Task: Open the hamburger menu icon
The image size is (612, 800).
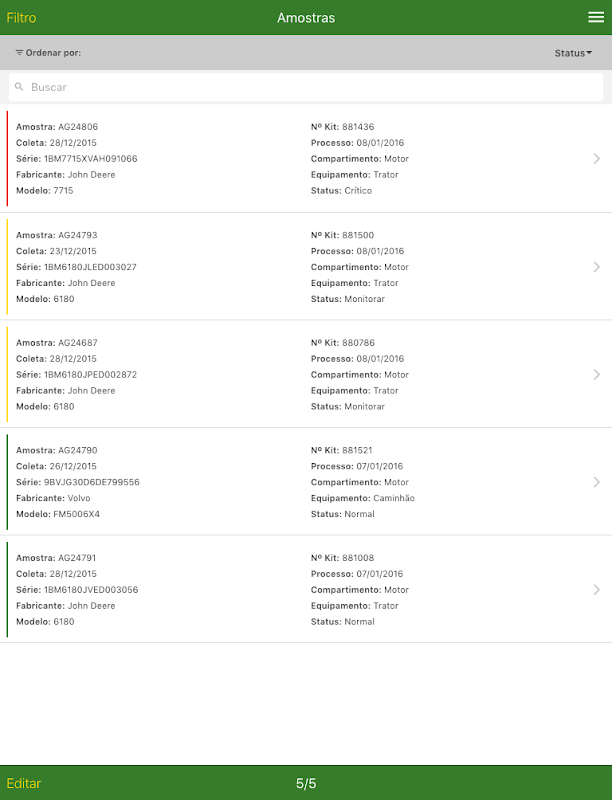Action: (595, 17)
